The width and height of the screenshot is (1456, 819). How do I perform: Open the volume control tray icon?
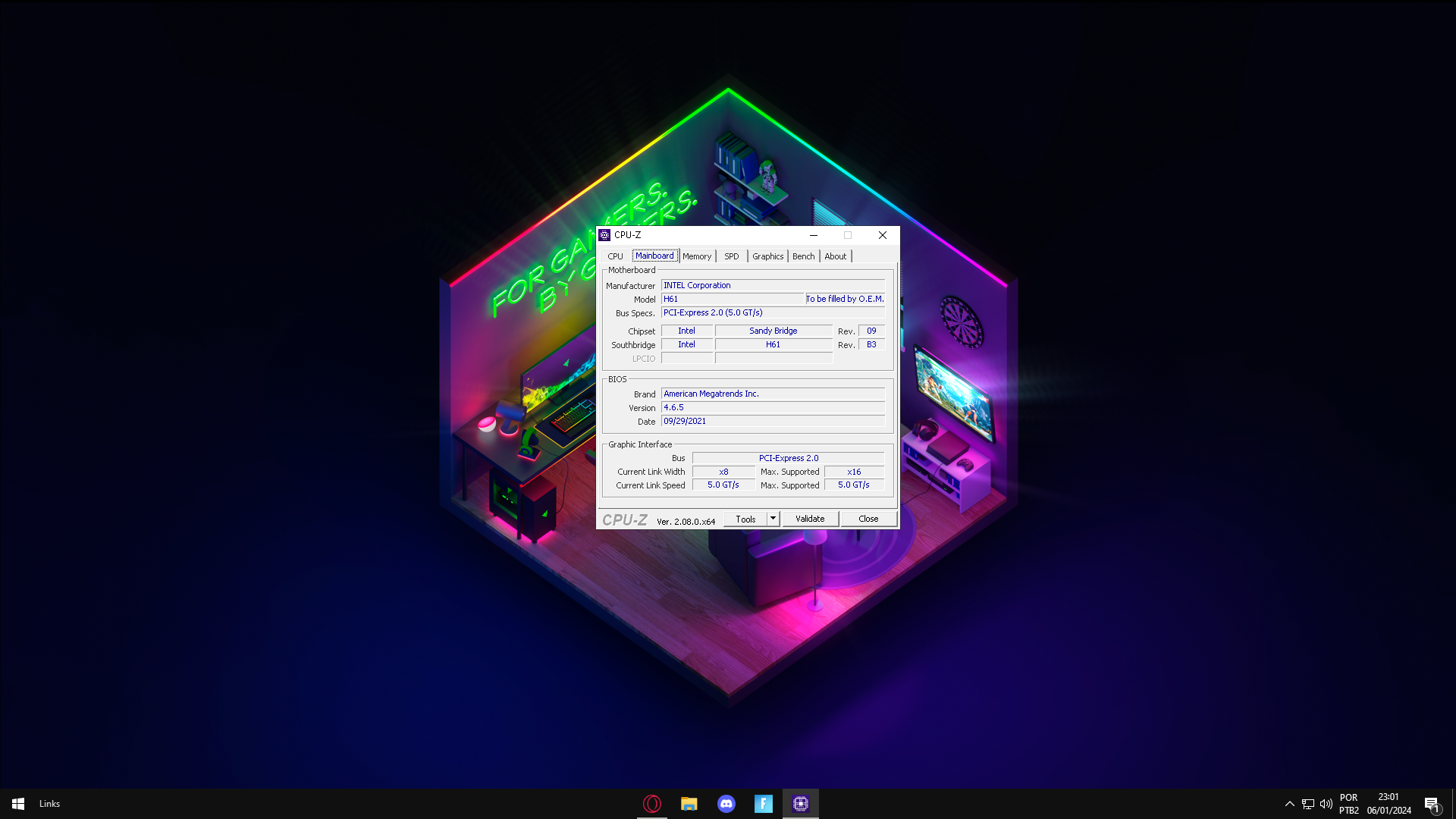click(1326, 804)
